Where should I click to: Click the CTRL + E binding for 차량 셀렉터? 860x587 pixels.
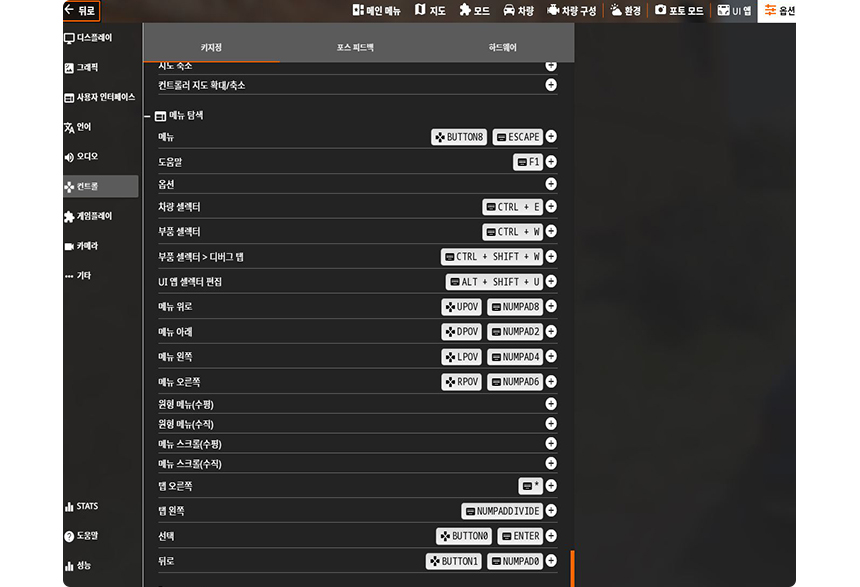tap(511, 207)
